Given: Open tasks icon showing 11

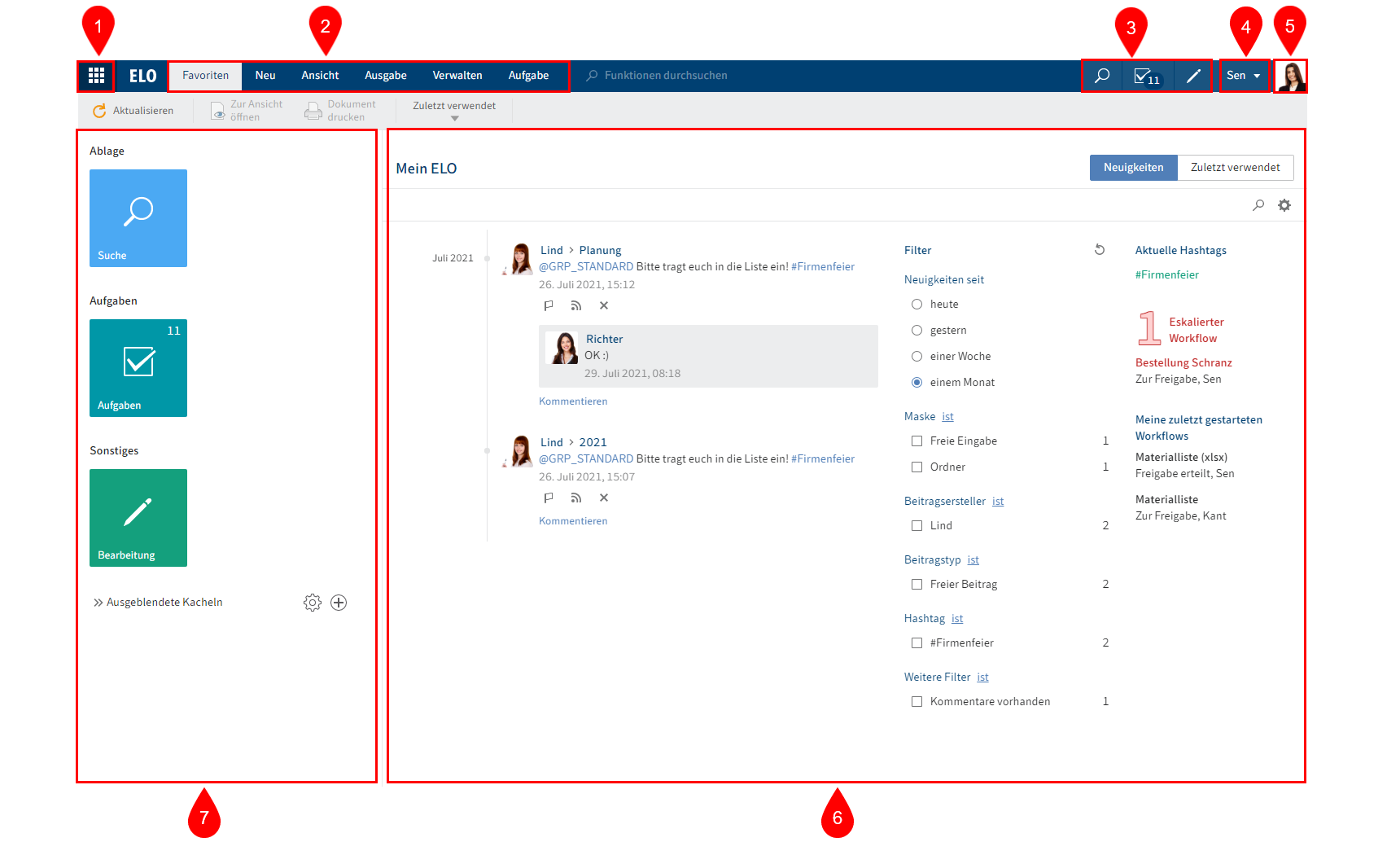Looking at the screenshot, I should (1147, 77).
